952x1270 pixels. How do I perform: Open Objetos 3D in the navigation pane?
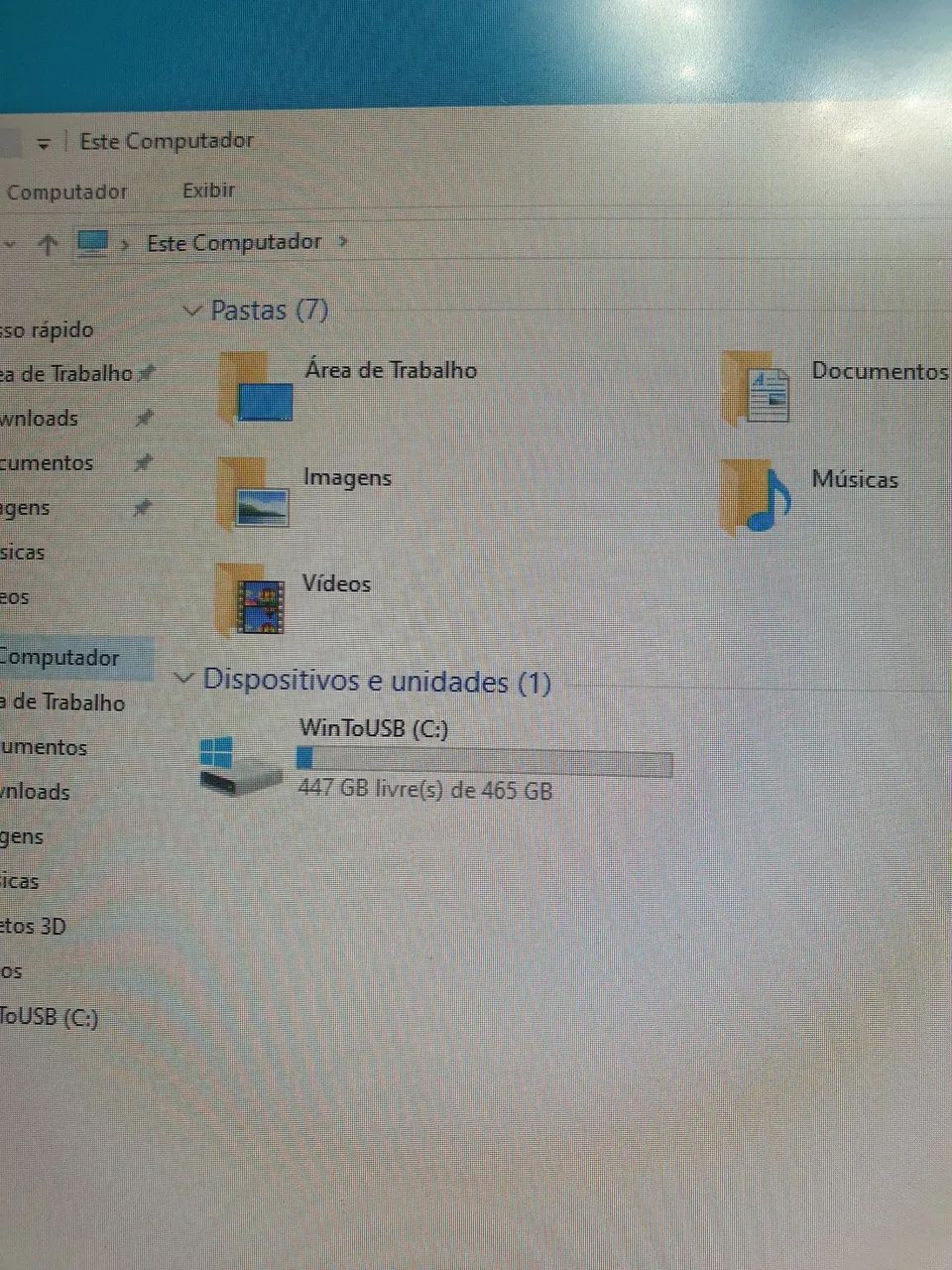tap(33, 926)
